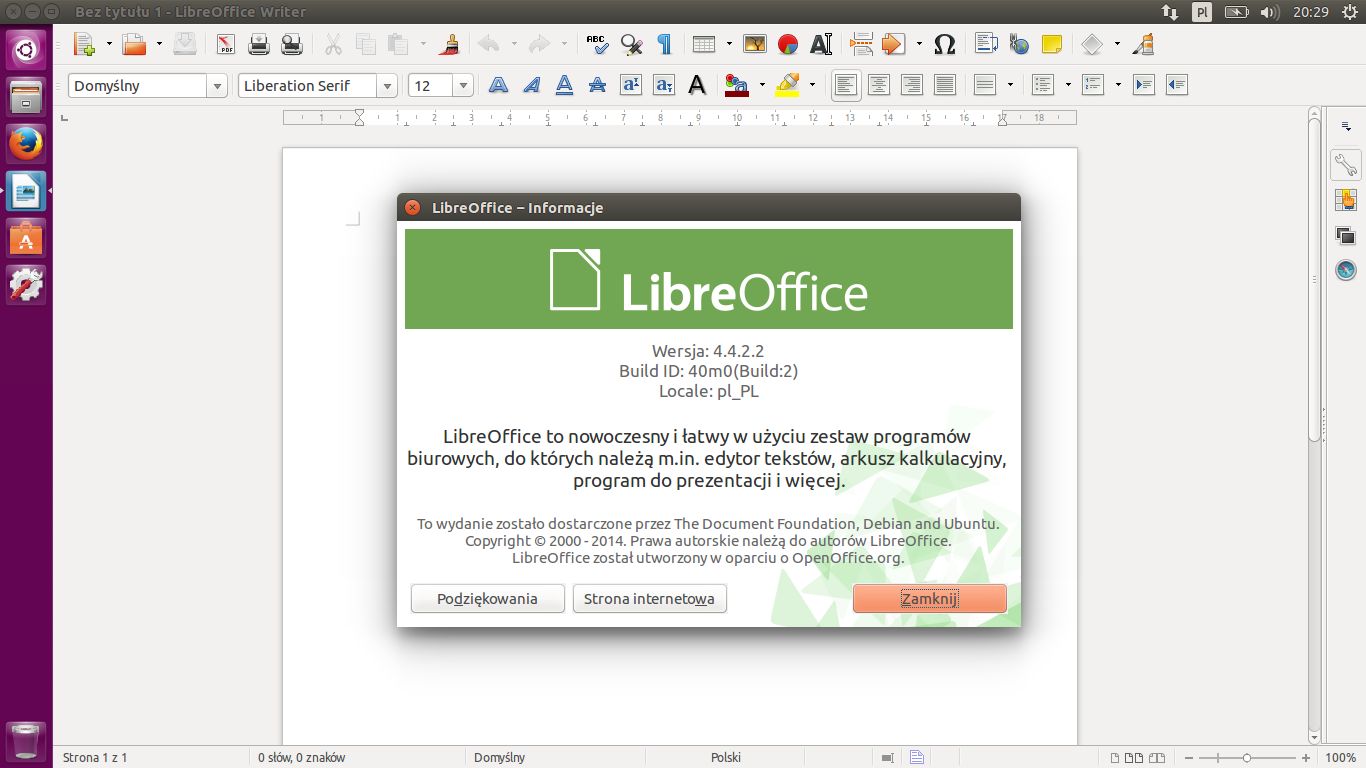The height and width of the screenshot is (768, 1366).
Task: Click the Decrease Font Size icon
Action: pyautogui.click(x=664, y=85)
